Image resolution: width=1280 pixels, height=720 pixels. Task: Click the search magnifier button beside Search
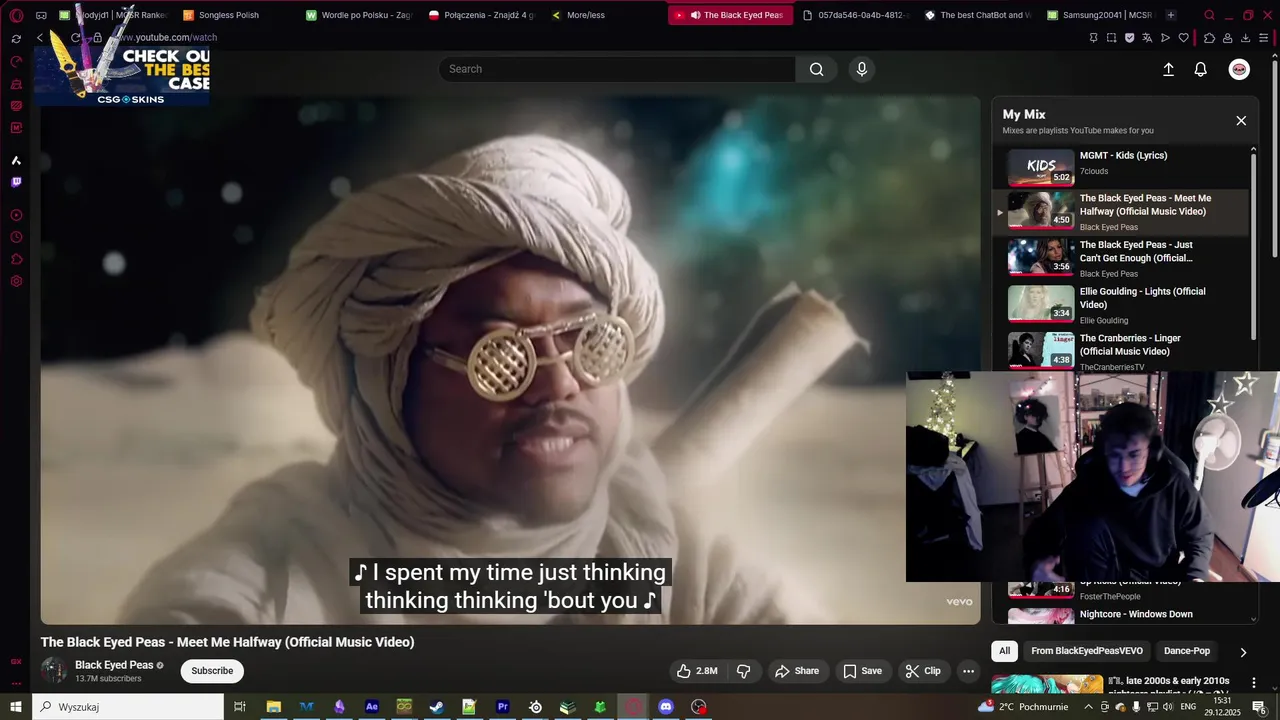pyautogui.click(x=817, y=69)
